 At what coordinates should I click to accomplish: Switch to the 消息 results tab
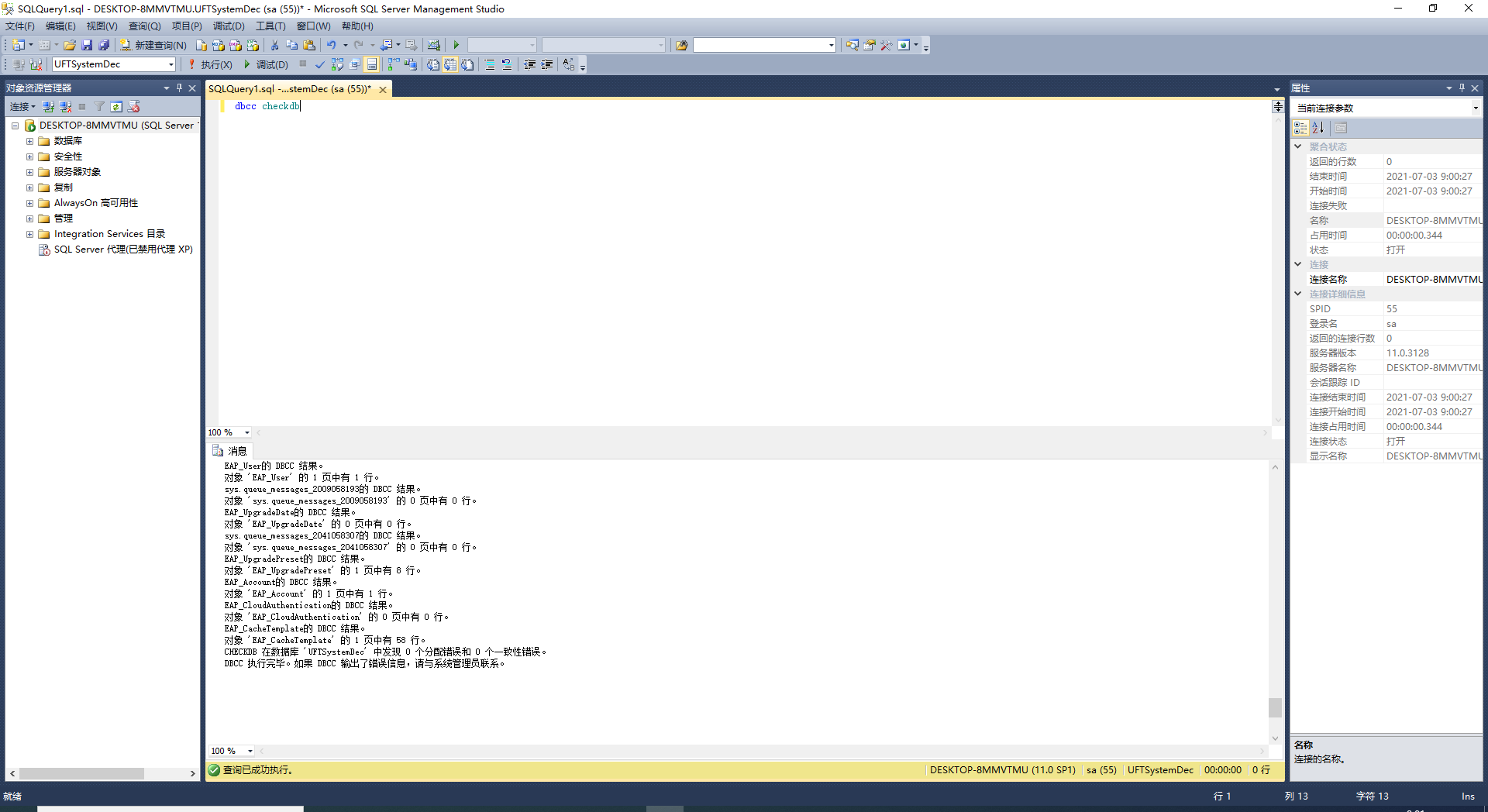point(230,451)
